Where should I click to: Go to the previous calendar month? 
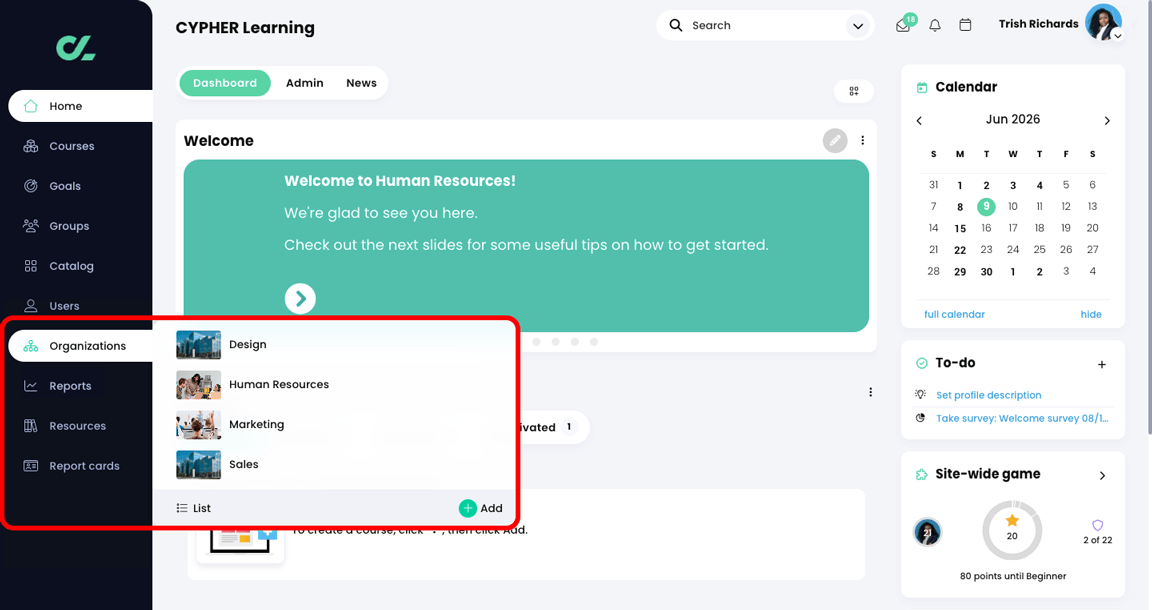pos(919,121)
